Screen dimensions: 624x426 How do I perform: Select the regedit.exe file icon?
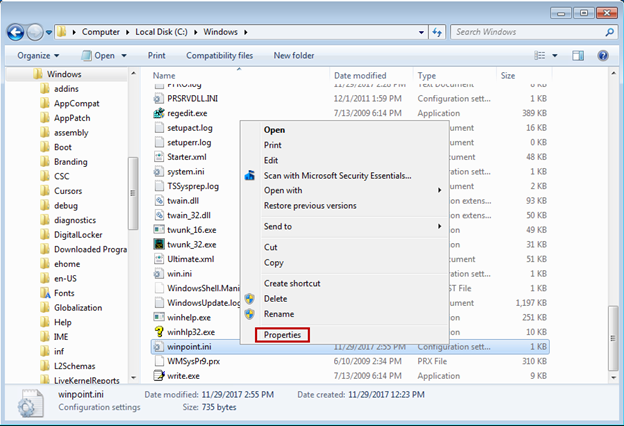pos(159,113)
